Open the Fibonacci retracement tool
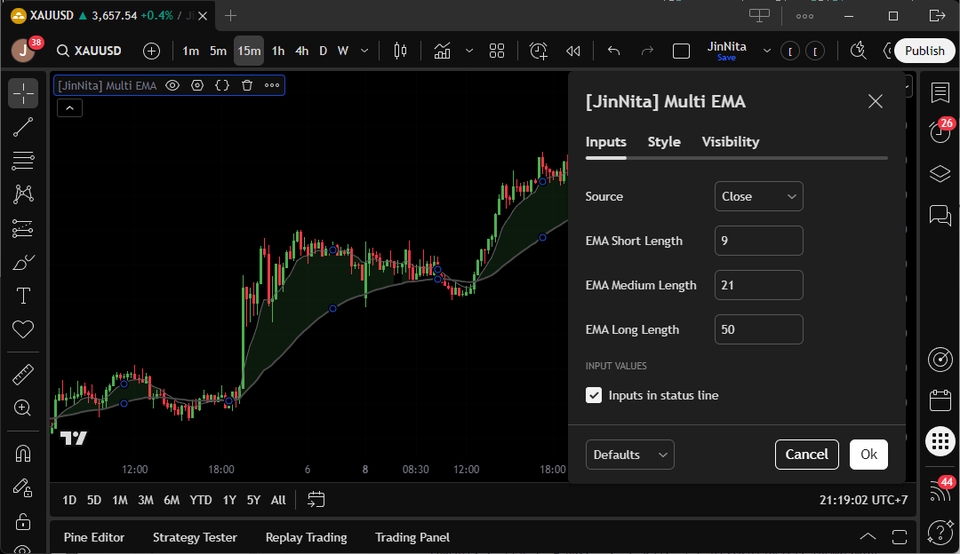 tap(23, 160)
